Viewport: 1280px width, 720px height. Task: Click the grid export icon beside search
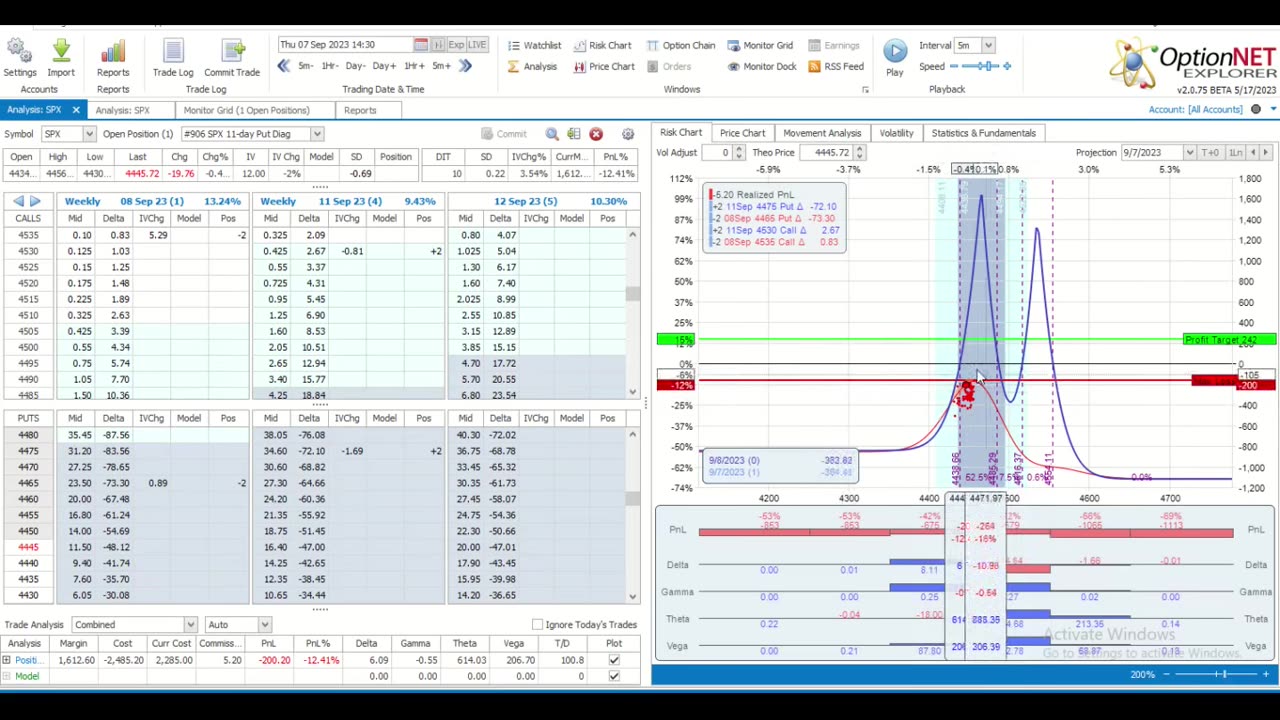(573, 134)
